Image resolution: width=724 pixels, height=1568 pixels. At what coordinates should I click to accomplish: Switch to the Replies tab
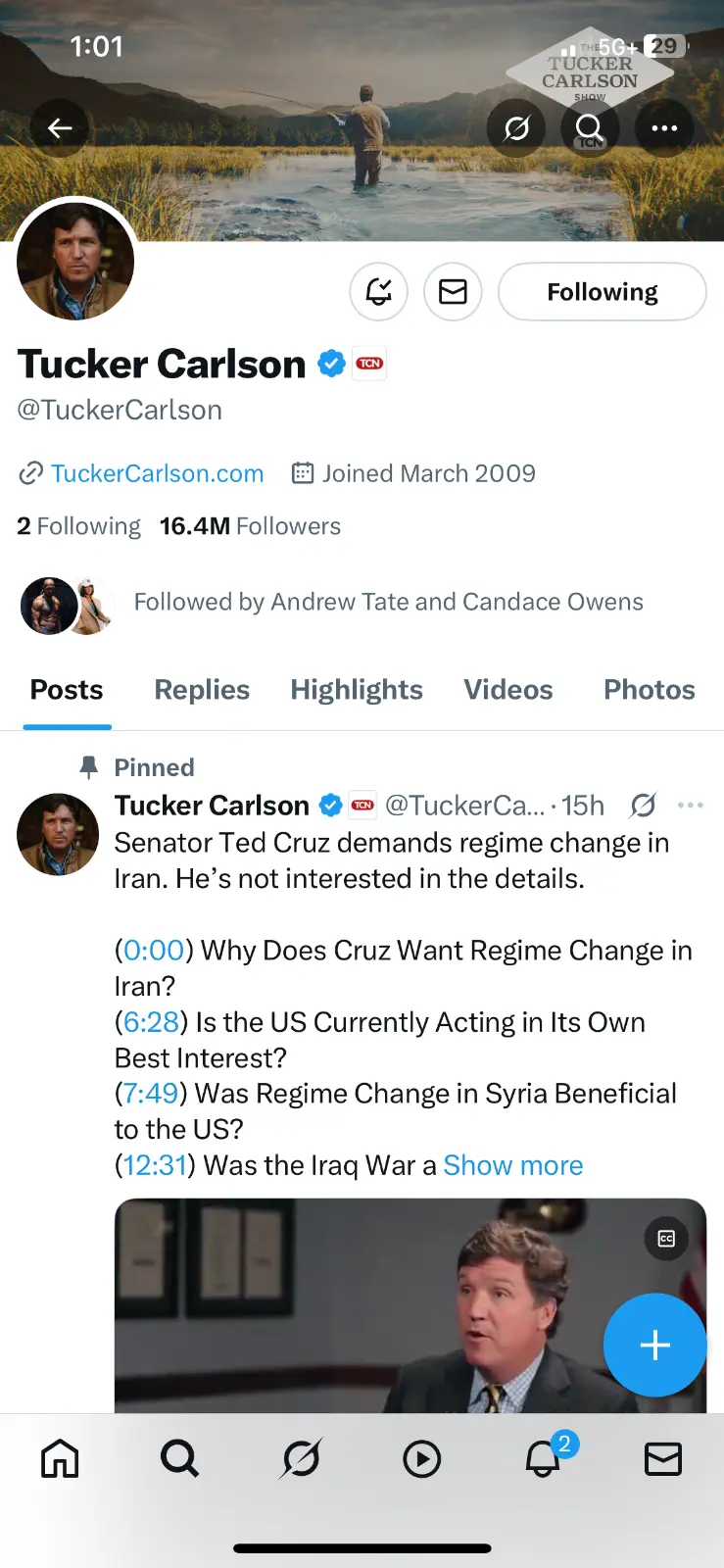point(202,690)
